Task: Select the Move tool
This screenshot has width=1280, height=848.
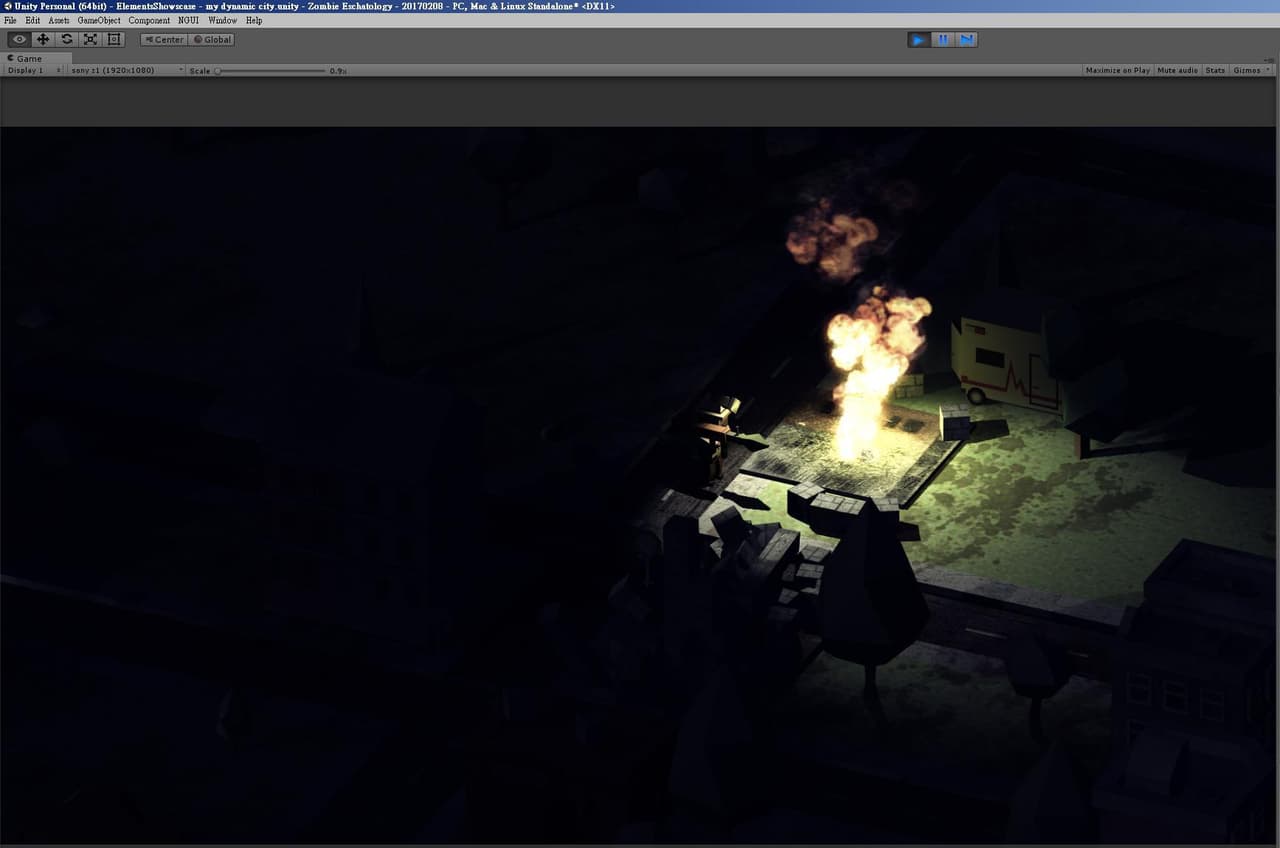Action: coord(43,39)
